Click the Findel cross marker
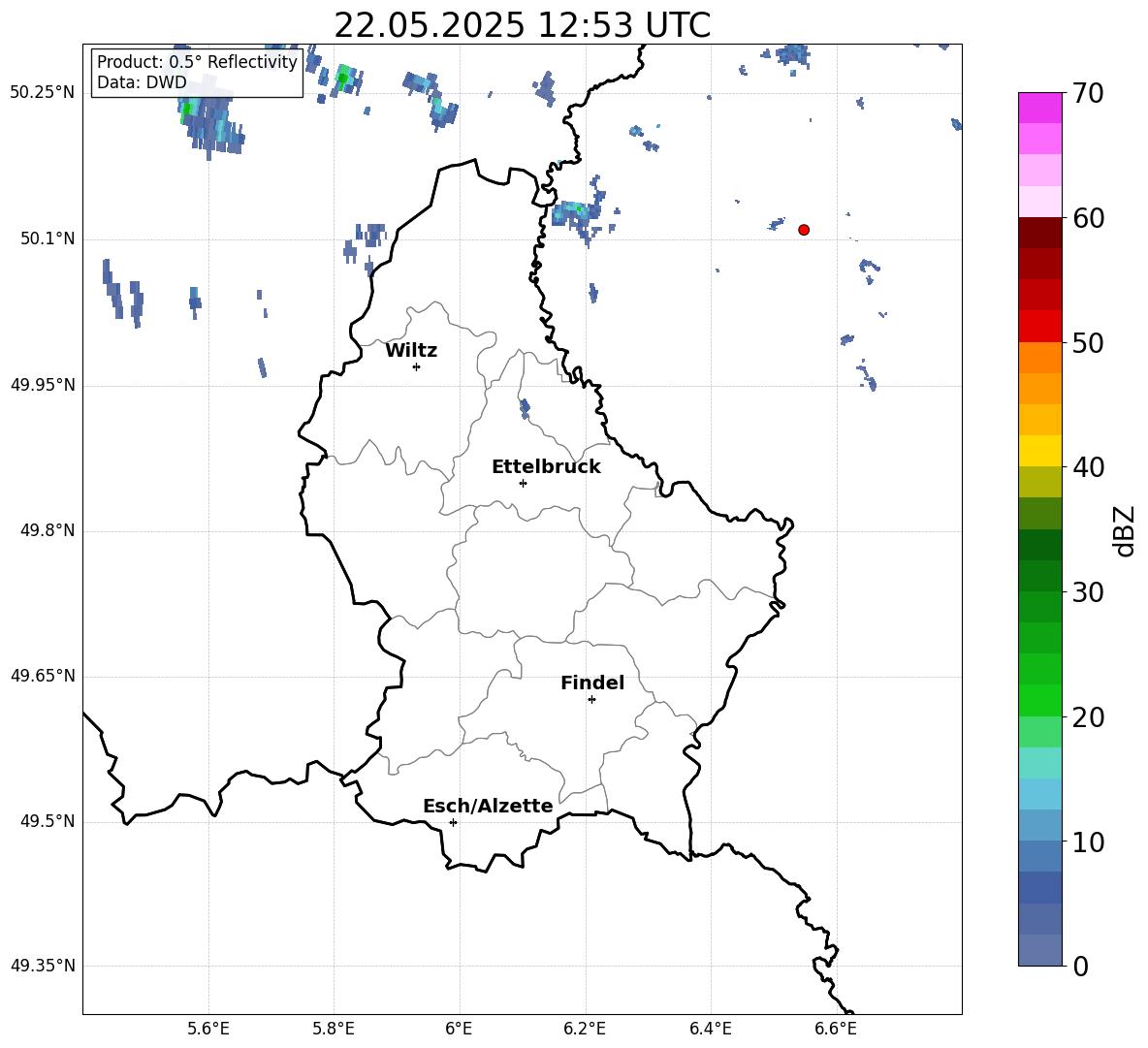This screenshot has height=1048, width=1148. click(591, 700)
